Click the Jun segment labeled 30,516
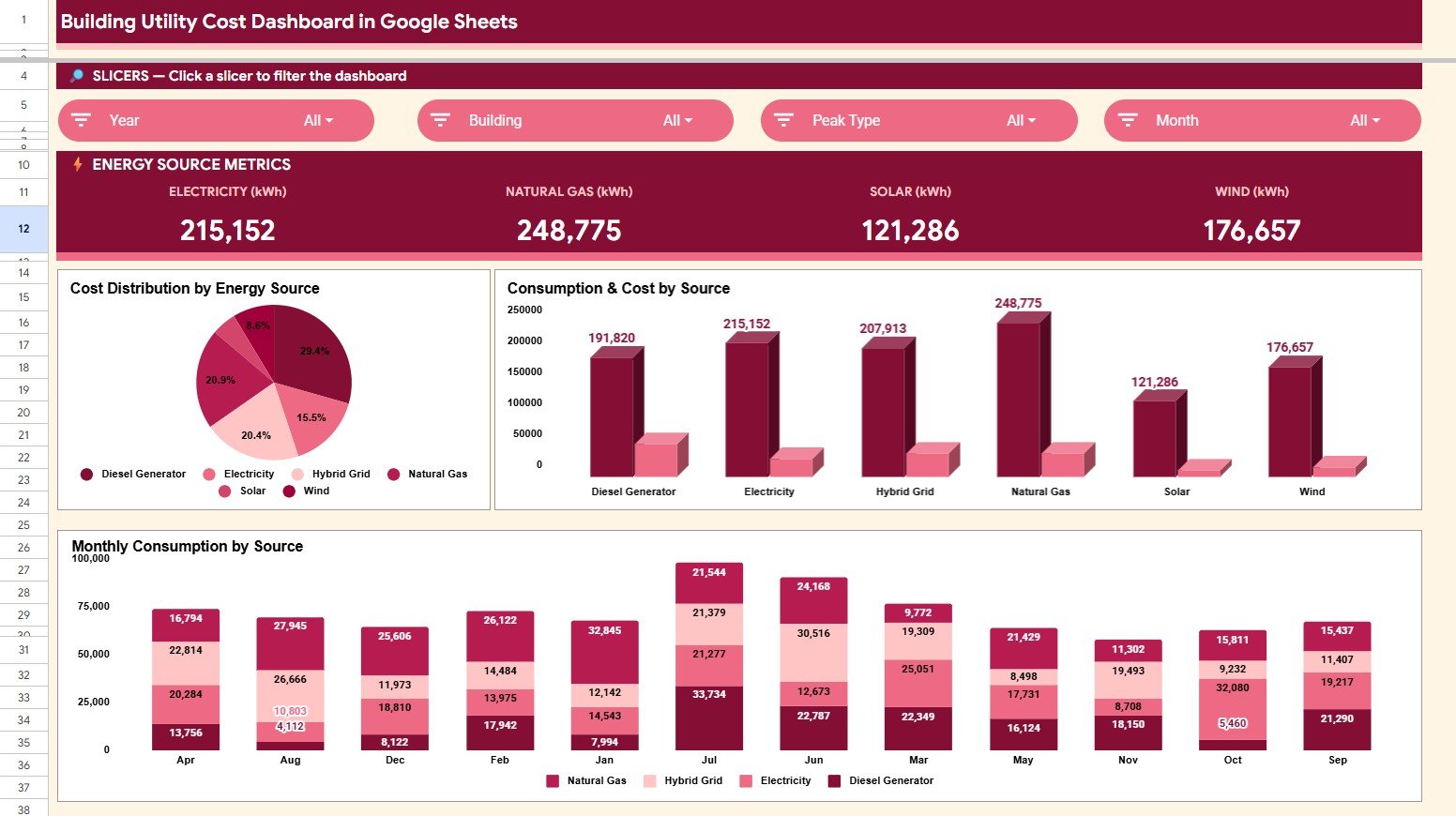The width and height of the screenshot is (1456, 816). coord(813,653)
